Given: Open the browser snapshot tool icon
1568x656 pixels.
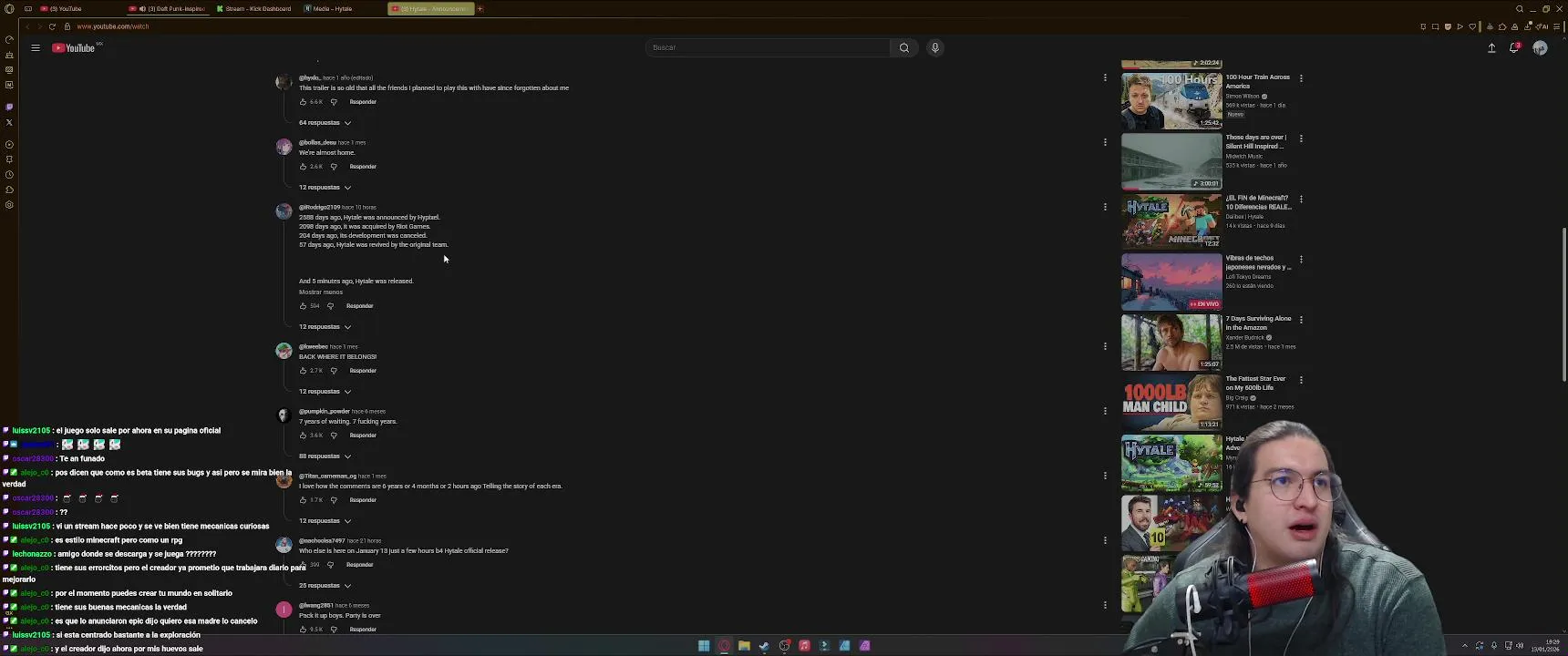Looking at the screenshot, I should 1436,26.
